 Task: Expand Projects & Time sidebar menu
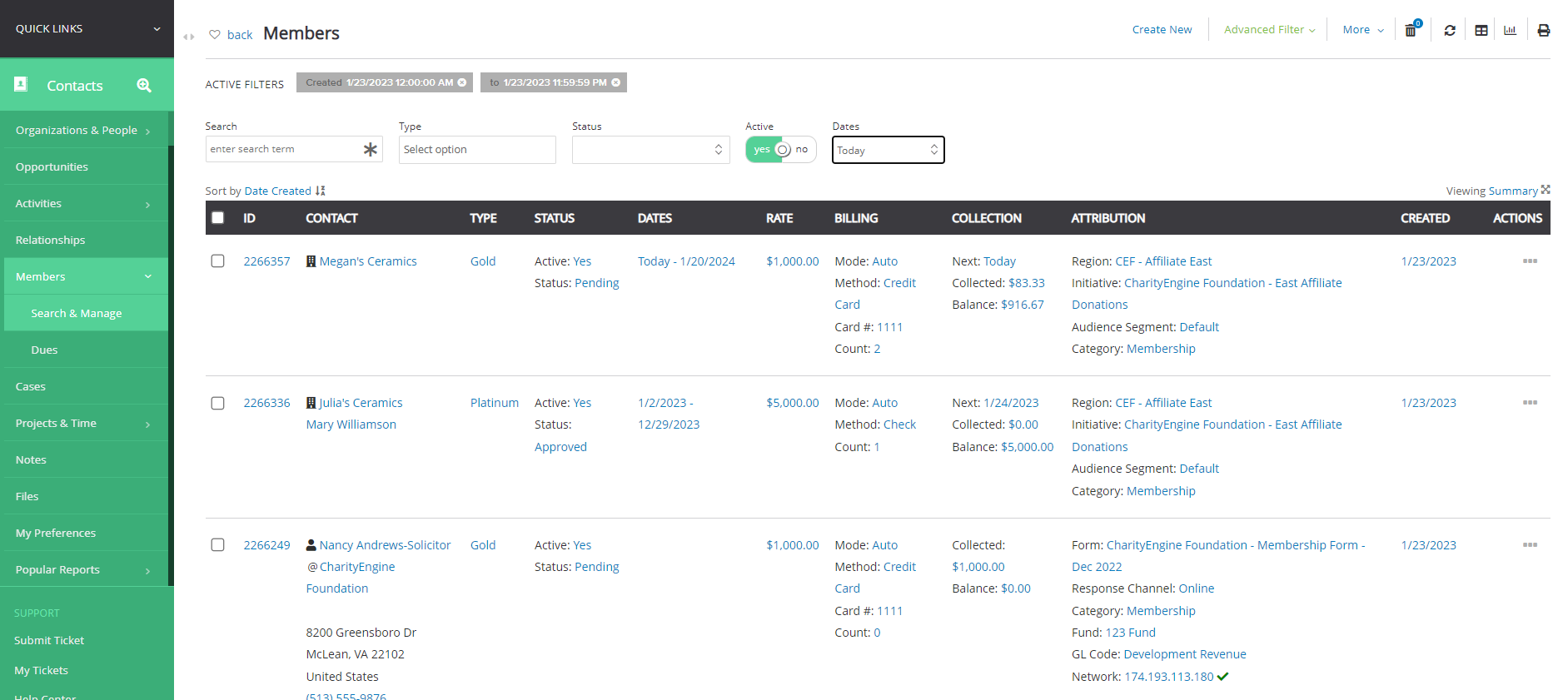click(84, 424)
